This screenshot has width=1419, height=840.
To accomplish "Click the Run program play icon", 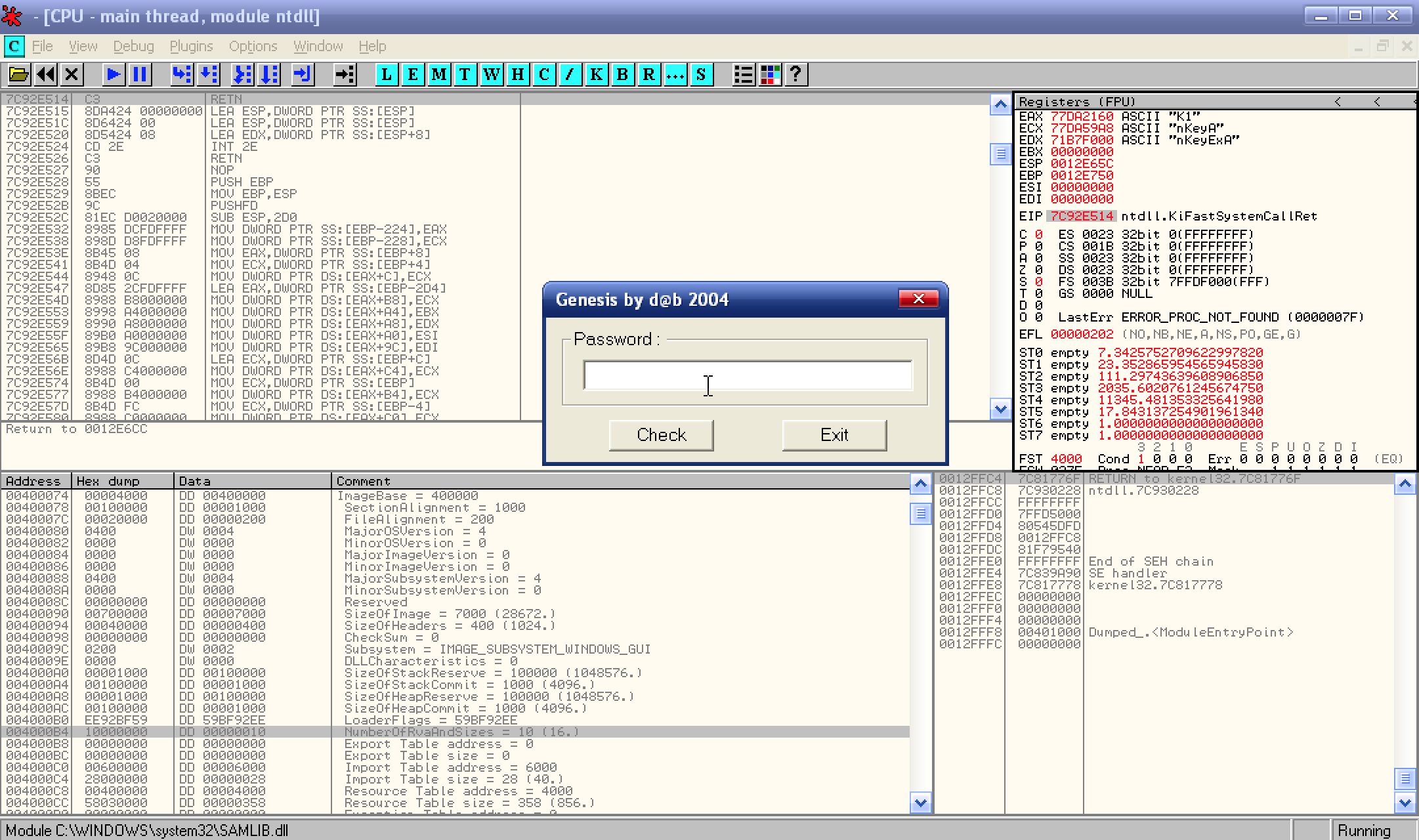I will click(113, 74).
